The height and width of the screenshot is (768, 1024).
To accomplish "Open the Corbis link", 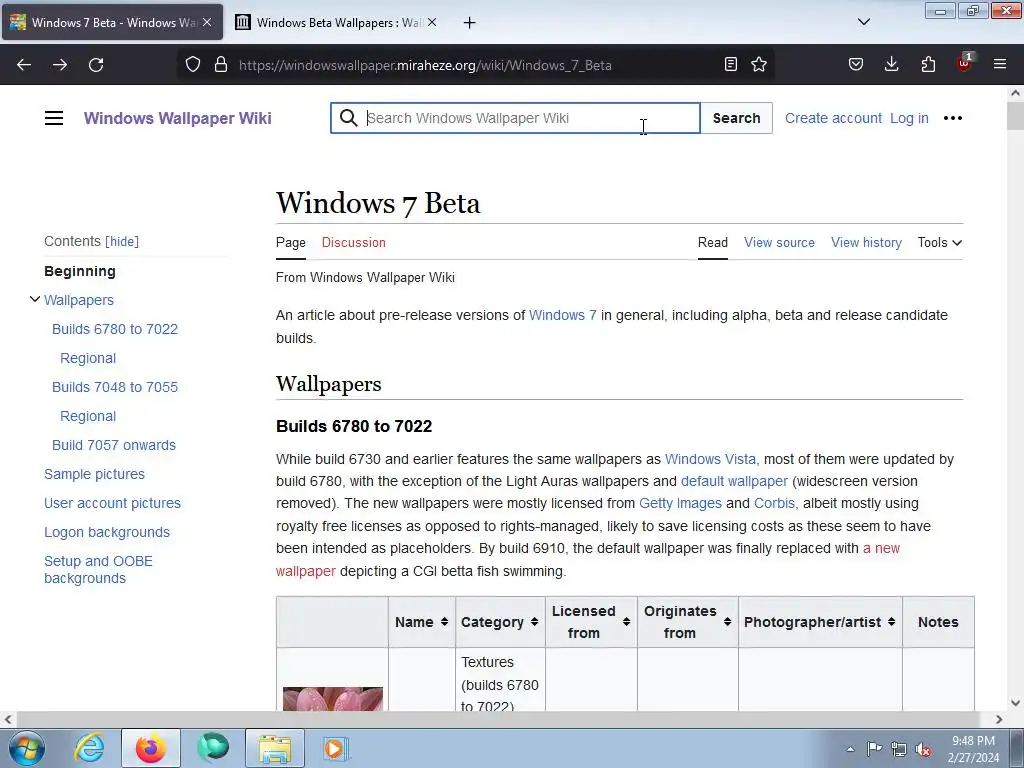I will [774, 503].
